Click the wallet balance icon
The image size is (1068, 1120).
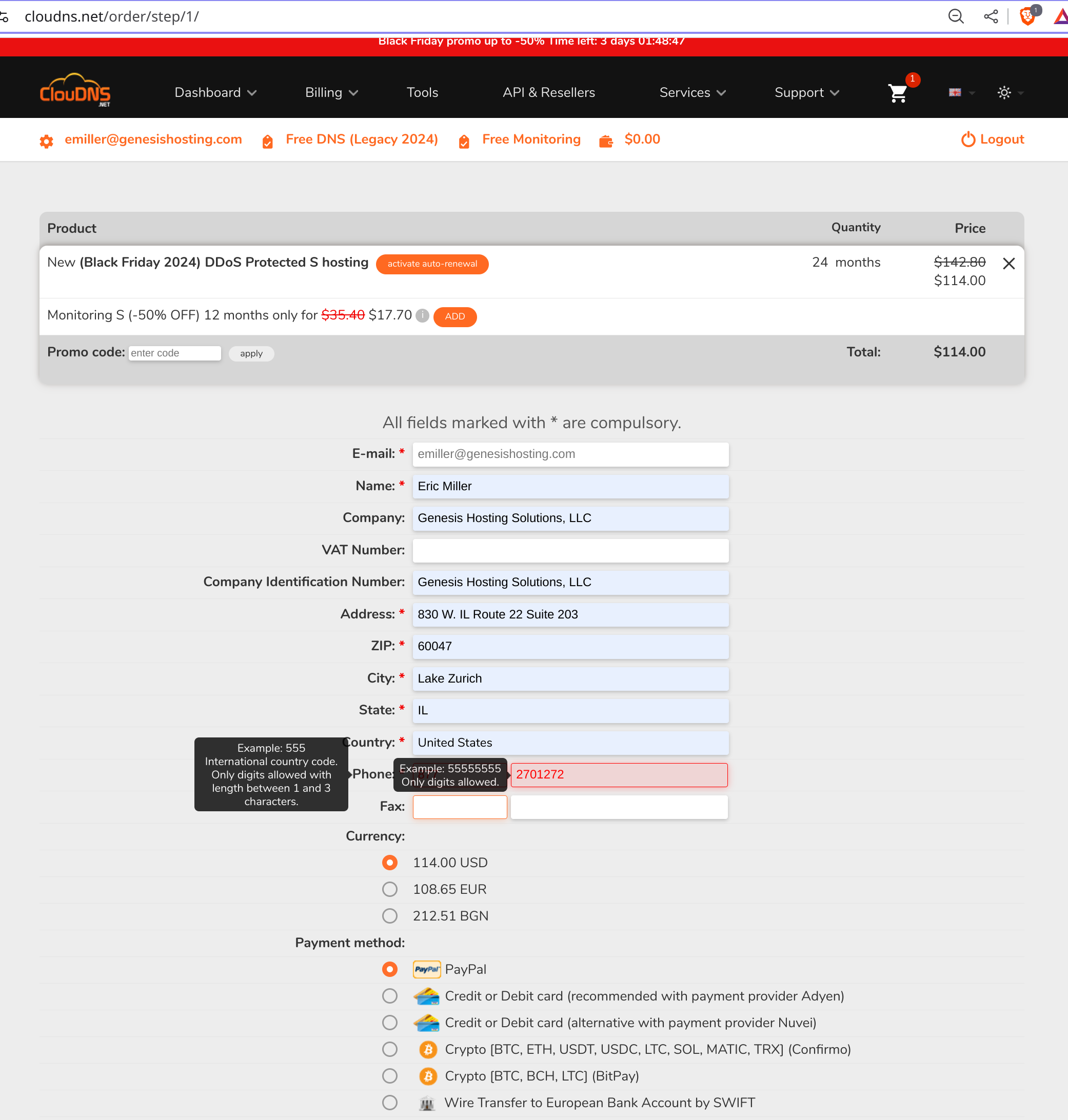pos(606,141)
